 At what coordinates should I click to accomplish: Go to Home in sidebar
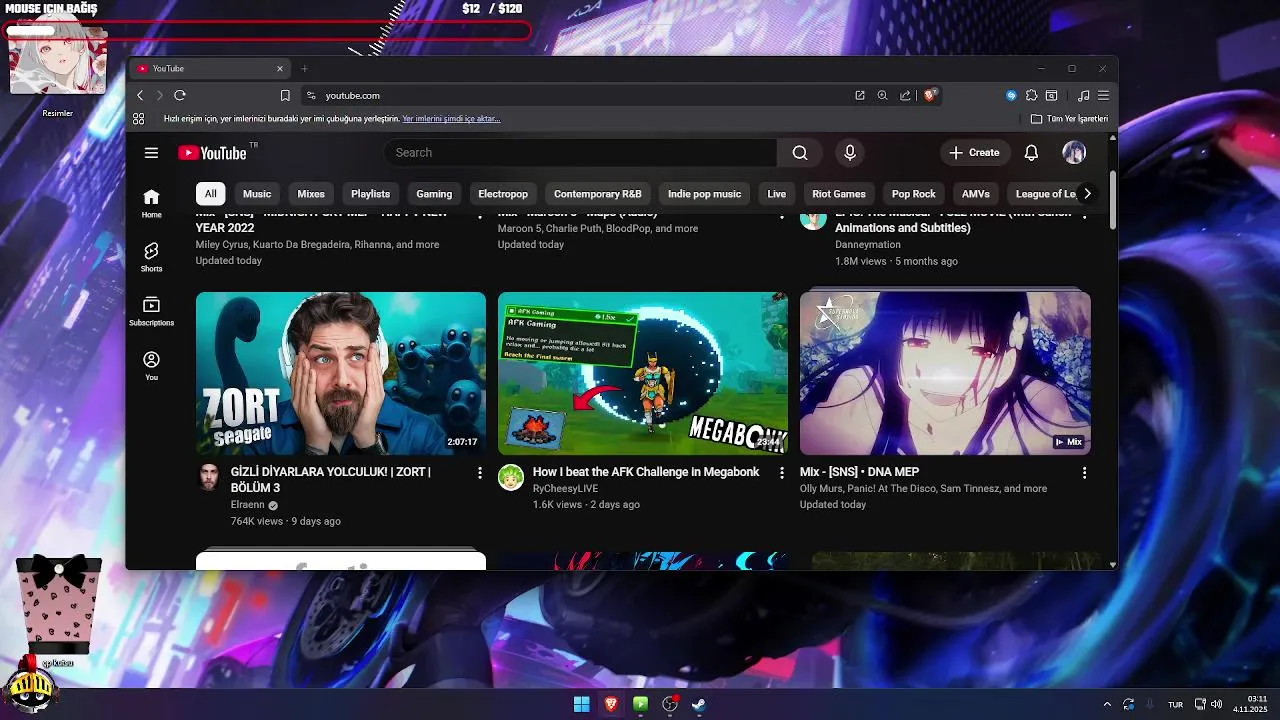(x=151, y=203)
